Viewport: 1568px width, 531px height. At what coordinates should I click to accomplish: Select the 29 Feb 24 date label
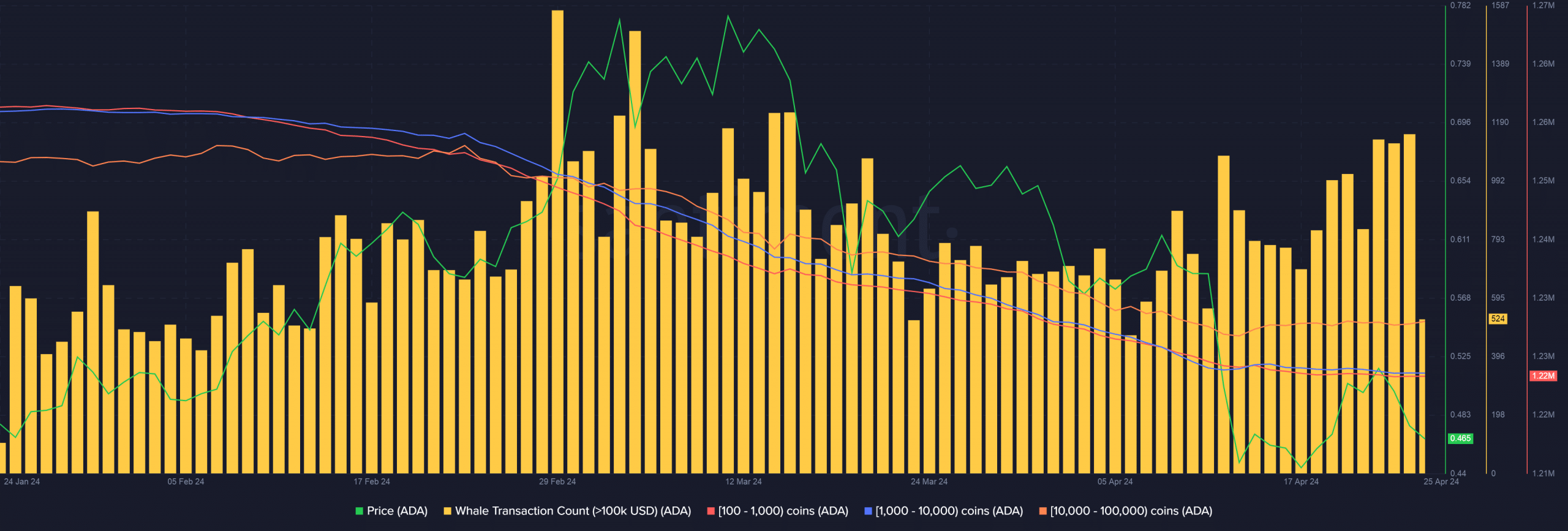coord(557,481)
